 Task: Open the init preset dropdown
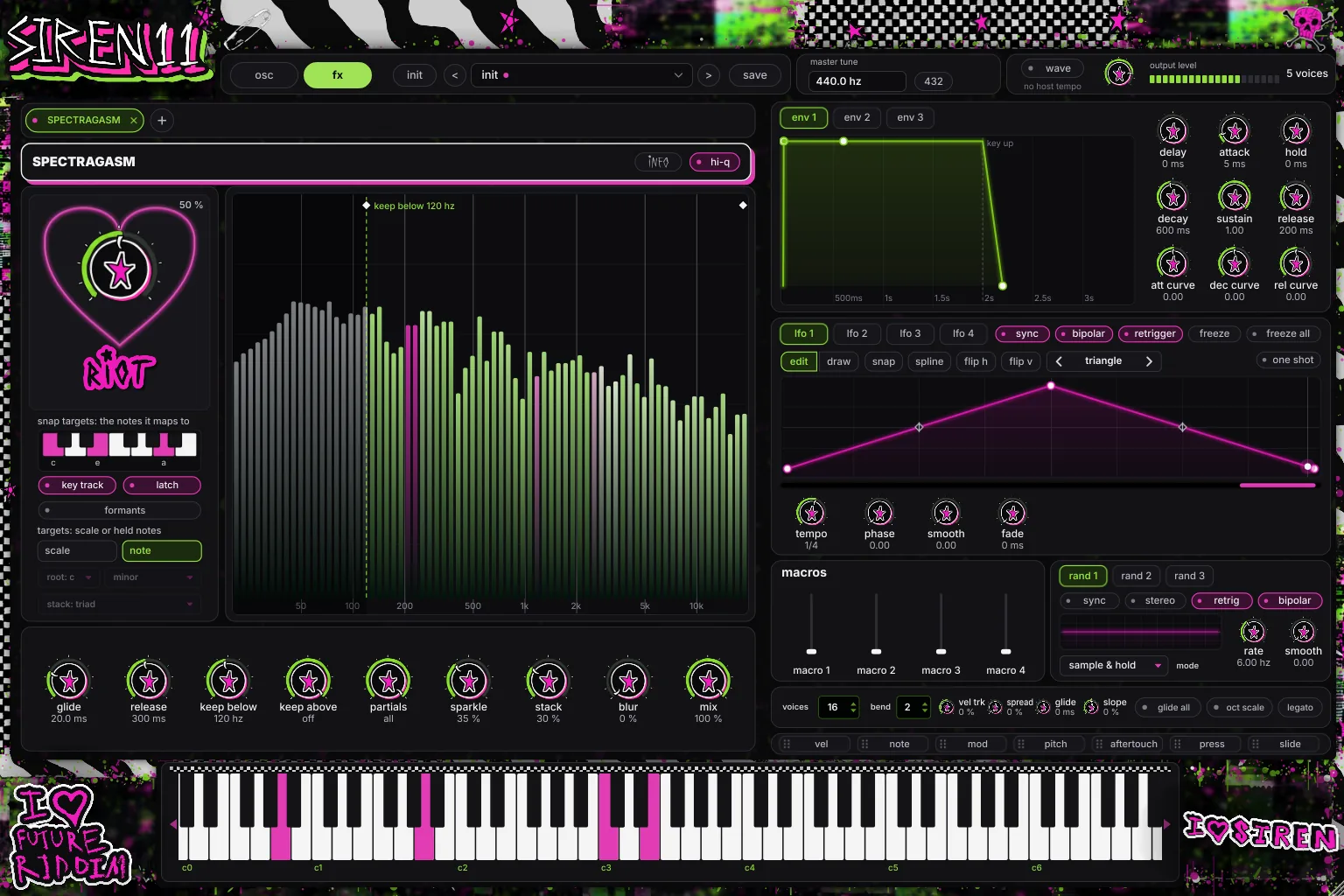point(581,75)
